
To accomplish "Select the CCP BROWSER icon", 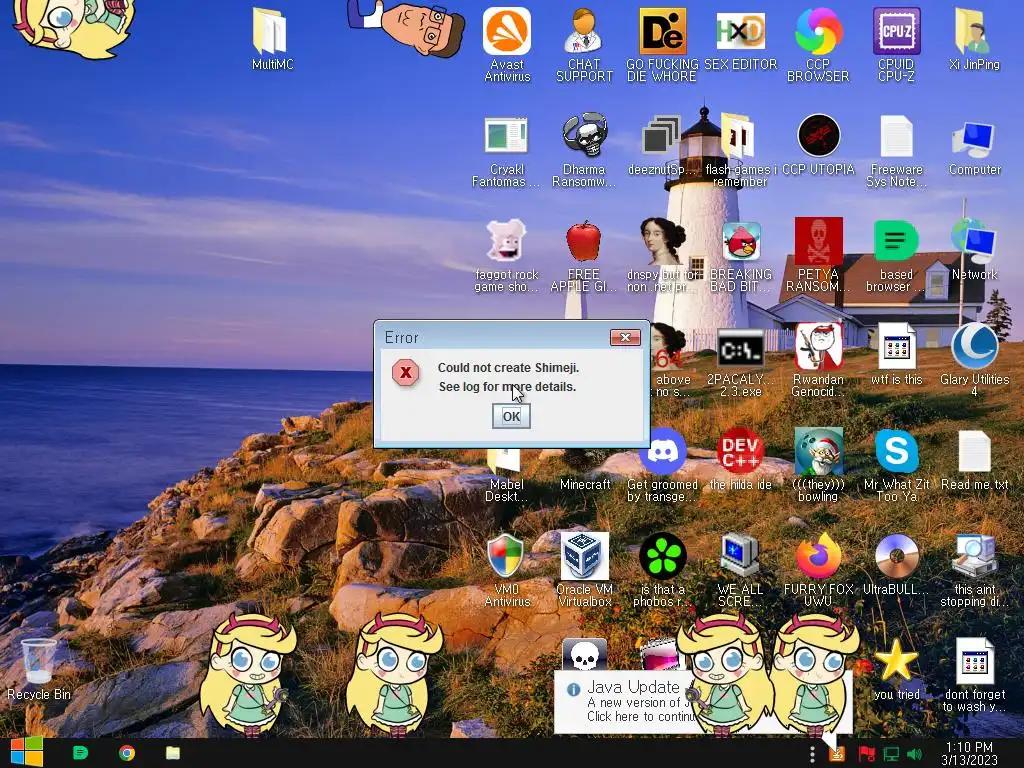I will click(818, 44).
